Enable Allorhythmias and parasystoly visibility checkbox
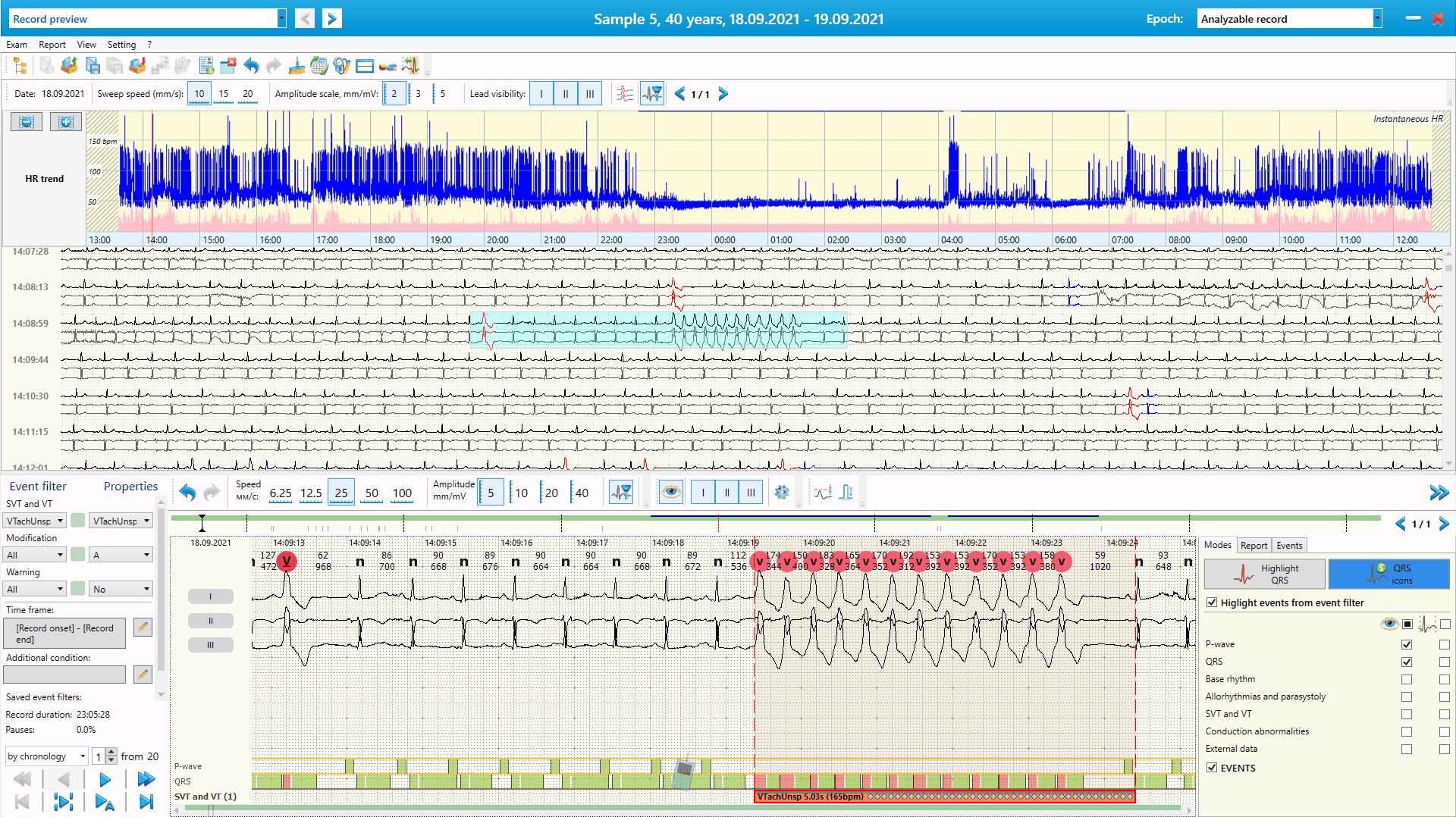1456x817 pixels. 1407,696
